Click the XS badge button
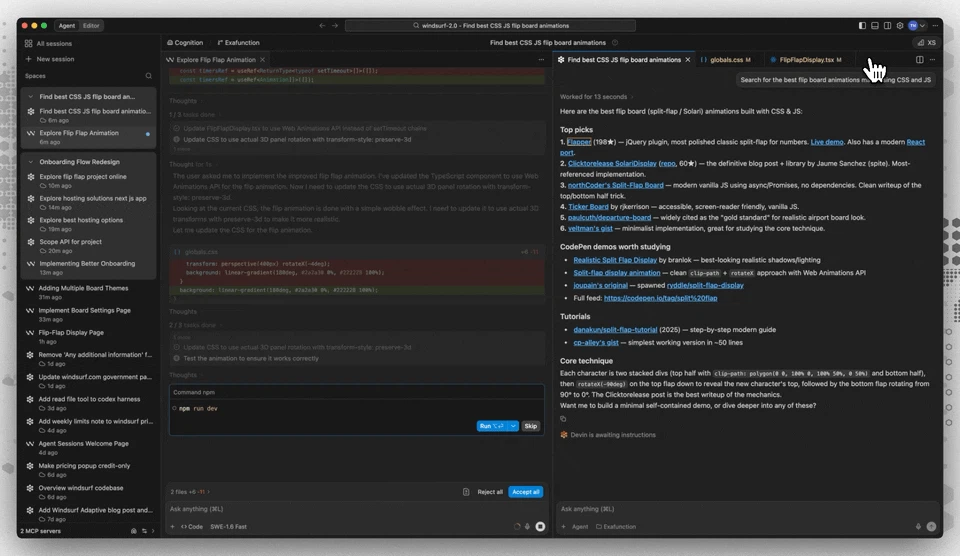The image size is (960, 556). [x=926, y=43]
